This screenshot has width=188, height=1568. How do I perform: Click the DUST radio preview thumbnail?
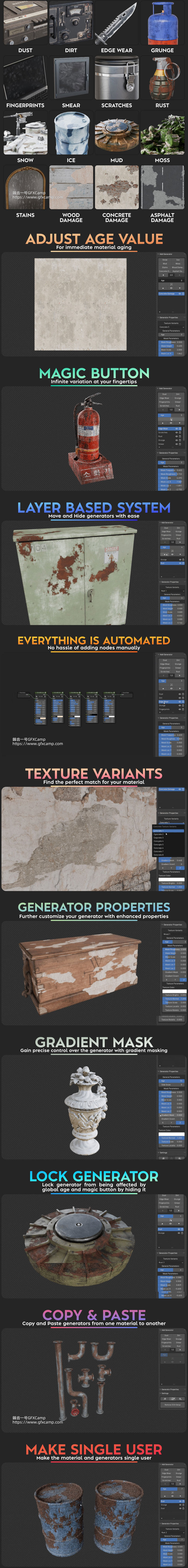[25, 23]
